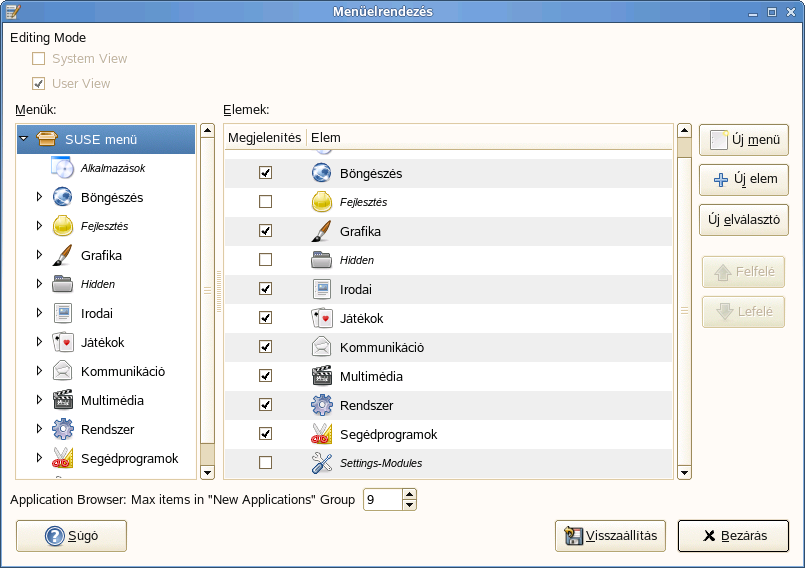The height and width of the screenshot is (568, 805).
Task: Click the Settings-Modules wrench icon
Action: click(321, 463)
